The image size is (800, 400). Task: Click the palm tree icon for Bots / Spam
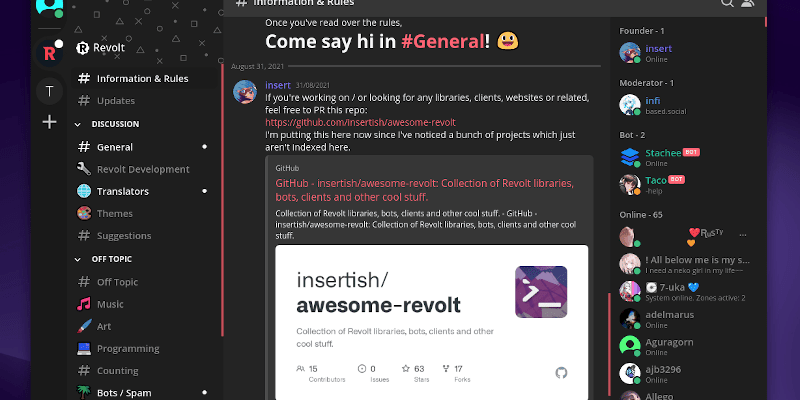coord(84,392)
